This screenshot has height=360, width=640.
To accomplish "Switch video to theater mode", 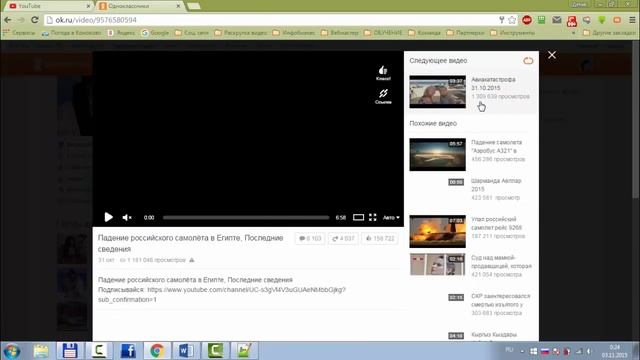I will [x=358, y=217].
